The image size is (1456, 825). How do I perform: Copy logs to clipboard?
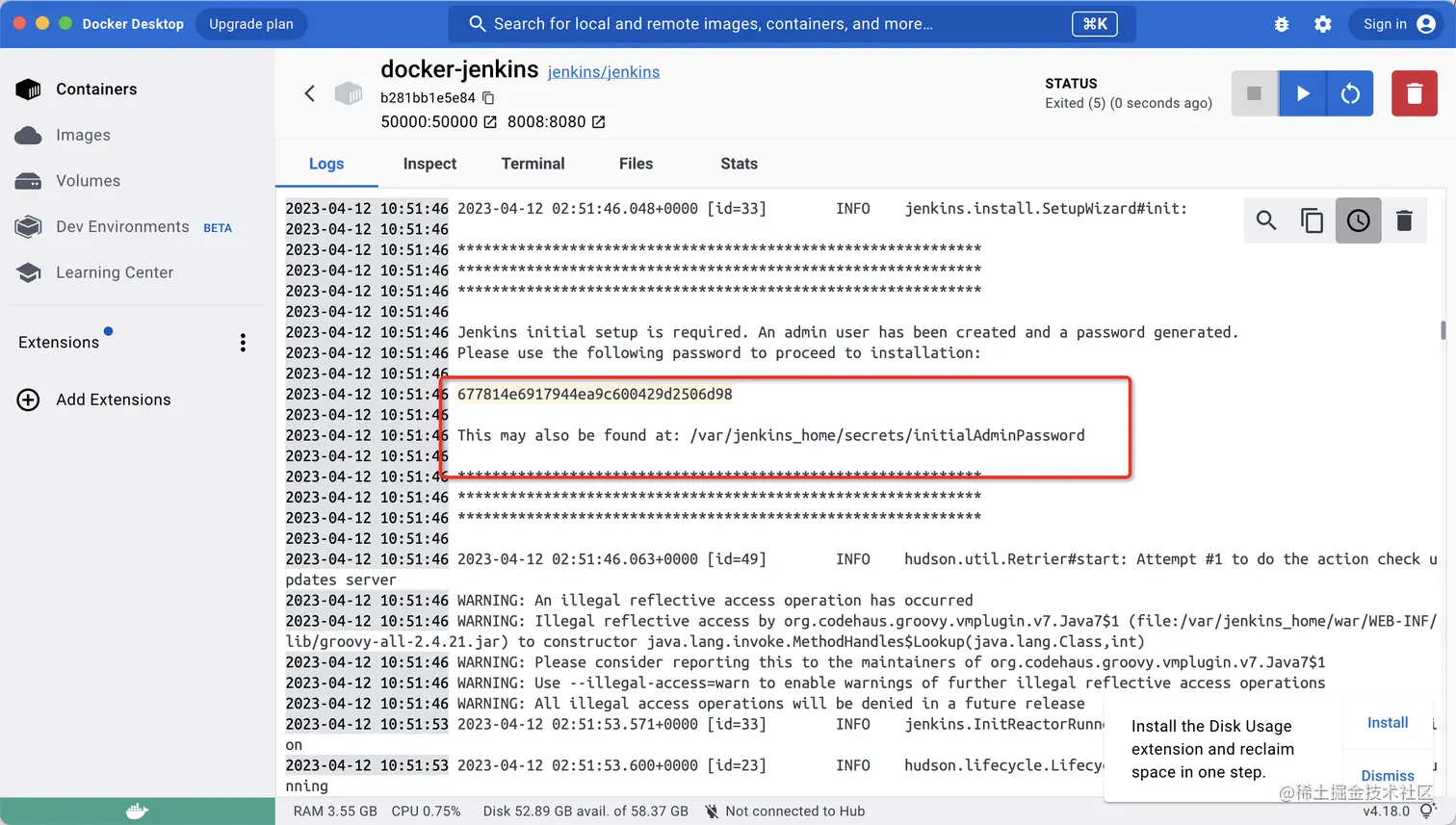(x=1312, y=220)
